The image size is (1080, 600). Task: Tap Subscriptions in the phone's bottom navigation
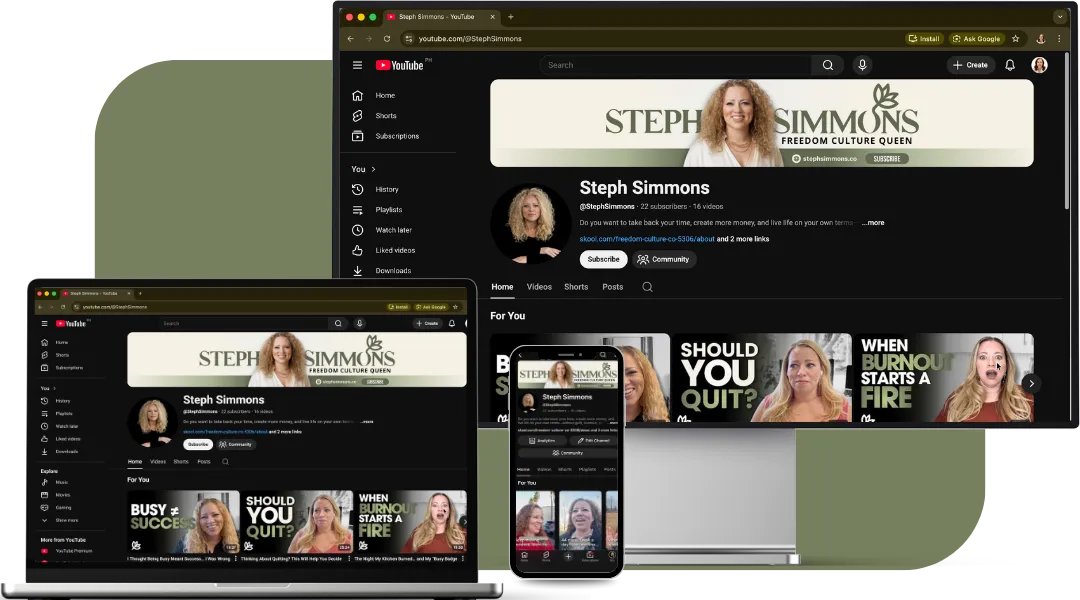click(590, 556)
